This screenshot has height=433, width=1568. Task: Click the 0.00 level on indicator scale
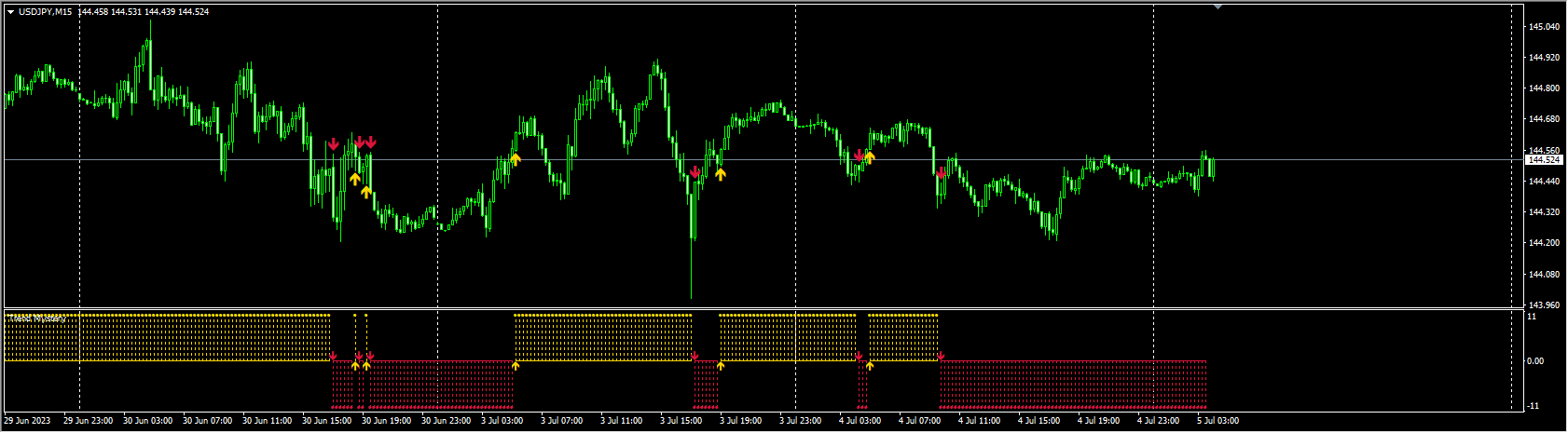coord(1538,361)
